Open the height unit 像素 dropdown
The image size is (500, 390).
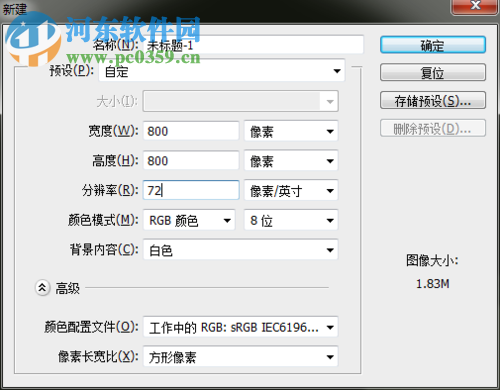291,161
